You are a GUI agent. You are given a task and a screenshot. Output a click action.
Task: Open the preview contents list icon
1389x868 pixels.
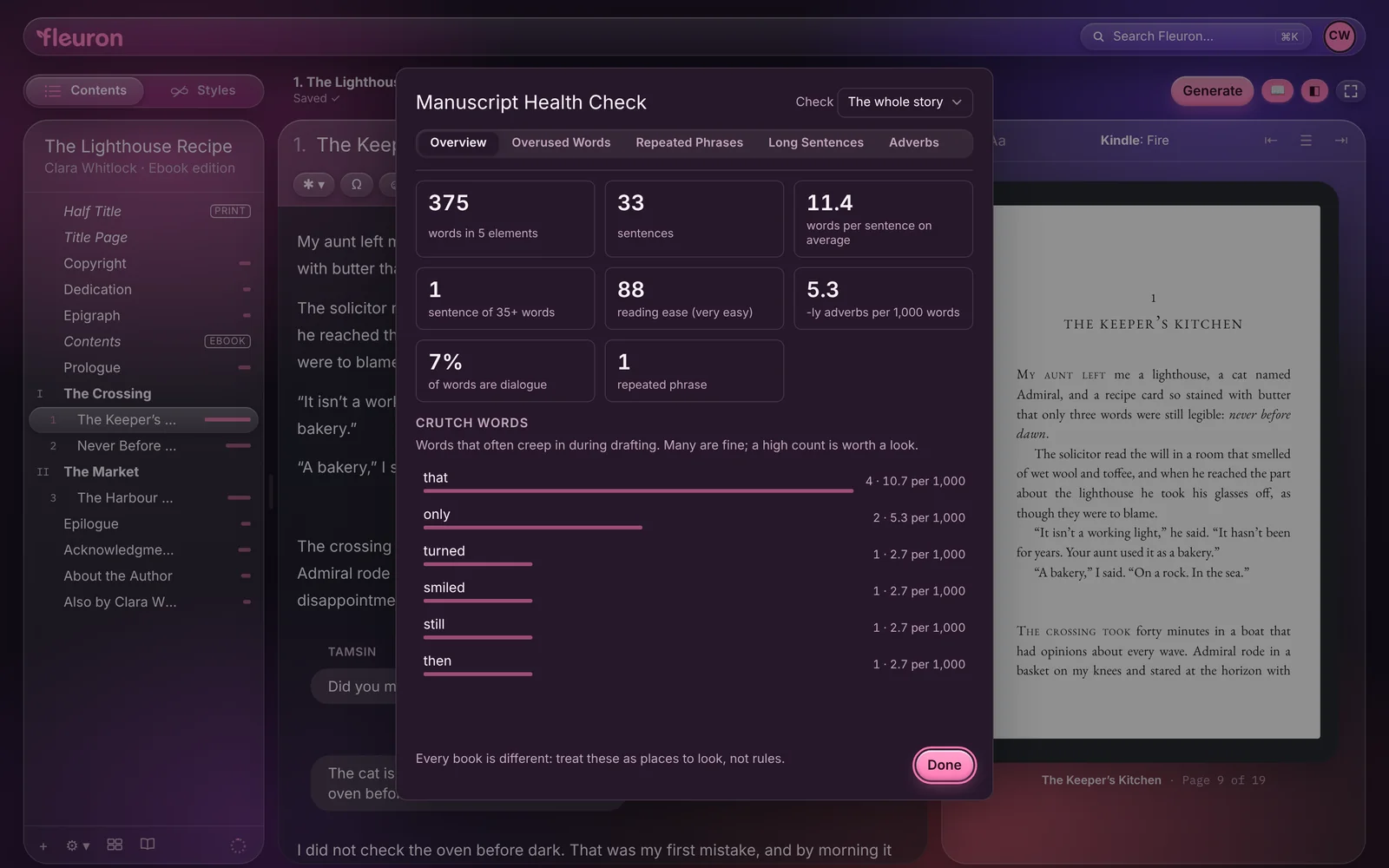click(1306, 141)
